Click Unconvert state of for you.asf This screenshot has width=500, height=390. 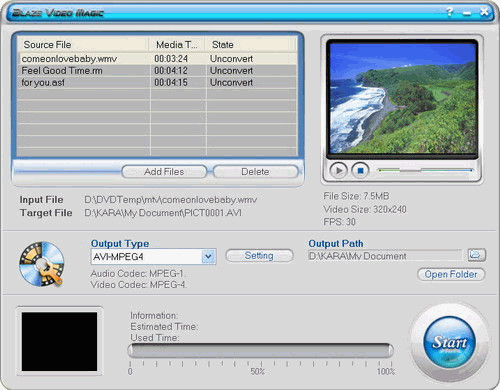[231, 82]
